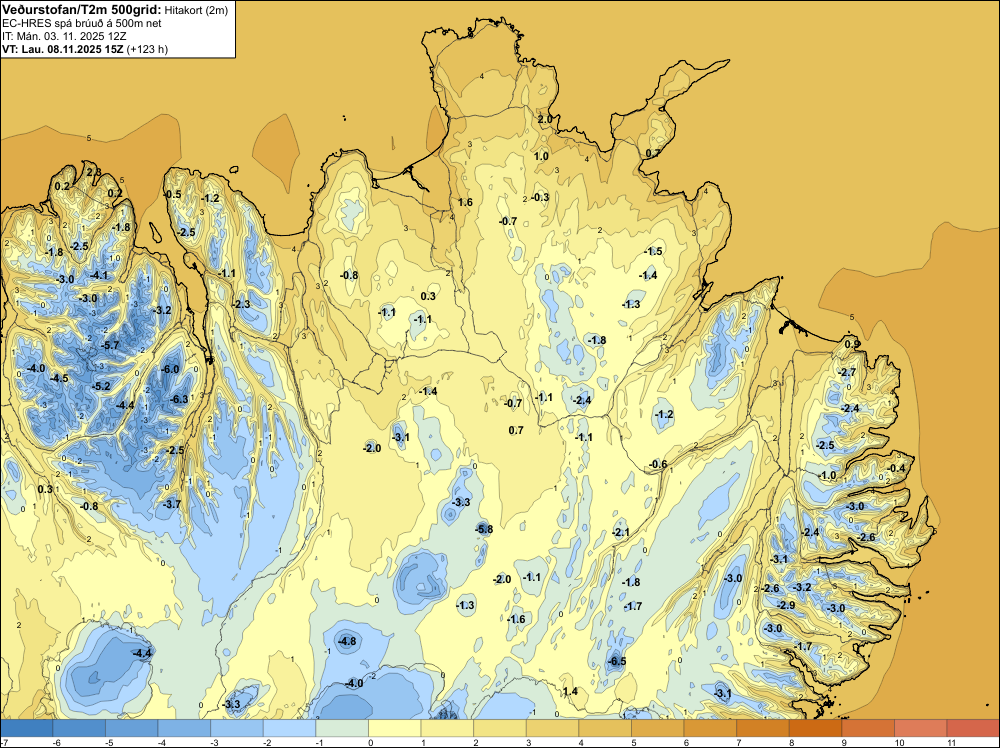Click the '-4.8' temperature value
The height and width of the screenshot is (748, 1000).
pos(347,641)
